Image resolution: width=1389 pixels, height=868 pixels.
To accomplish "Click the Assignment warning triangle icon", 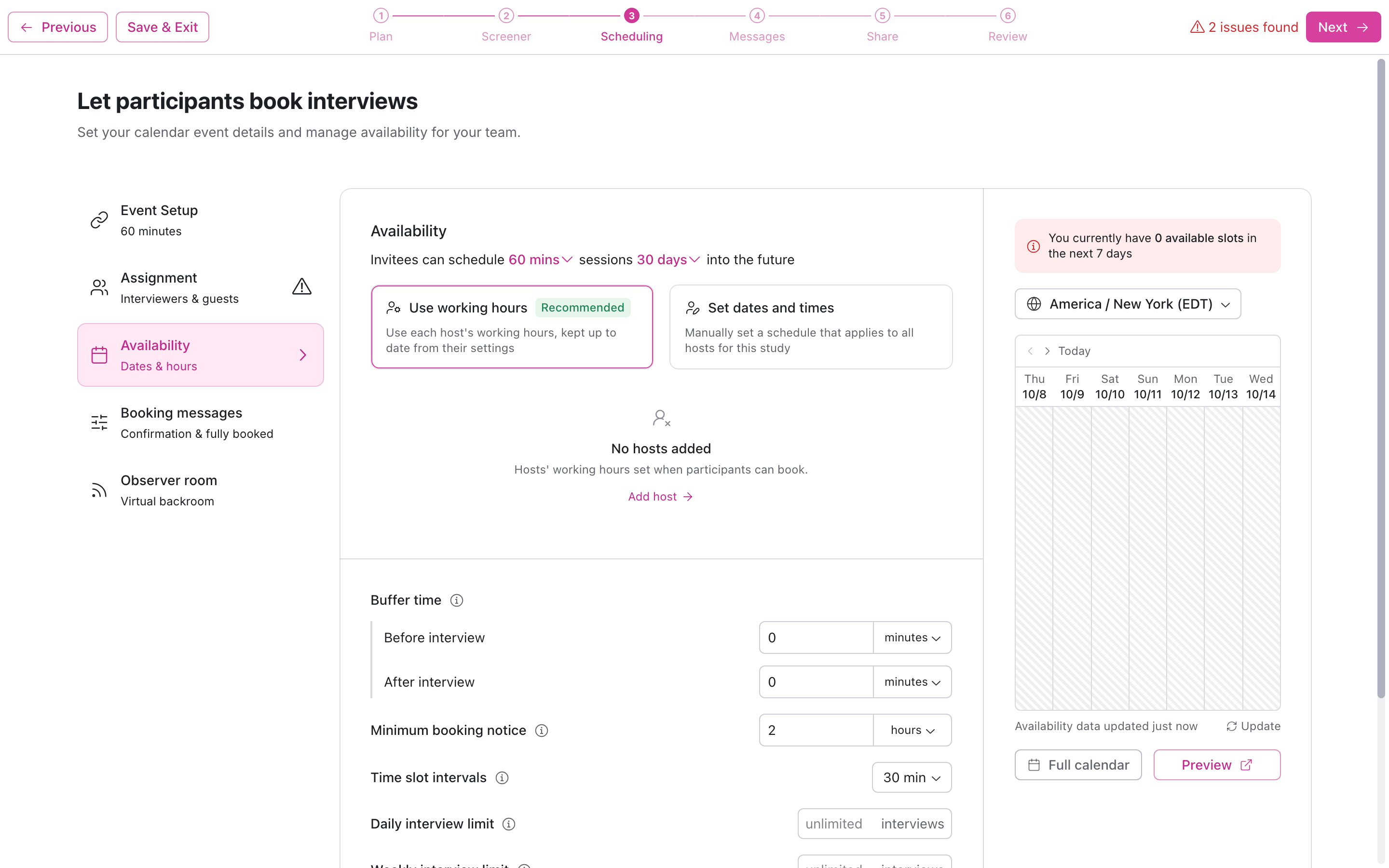I will [x=302, y=286].
